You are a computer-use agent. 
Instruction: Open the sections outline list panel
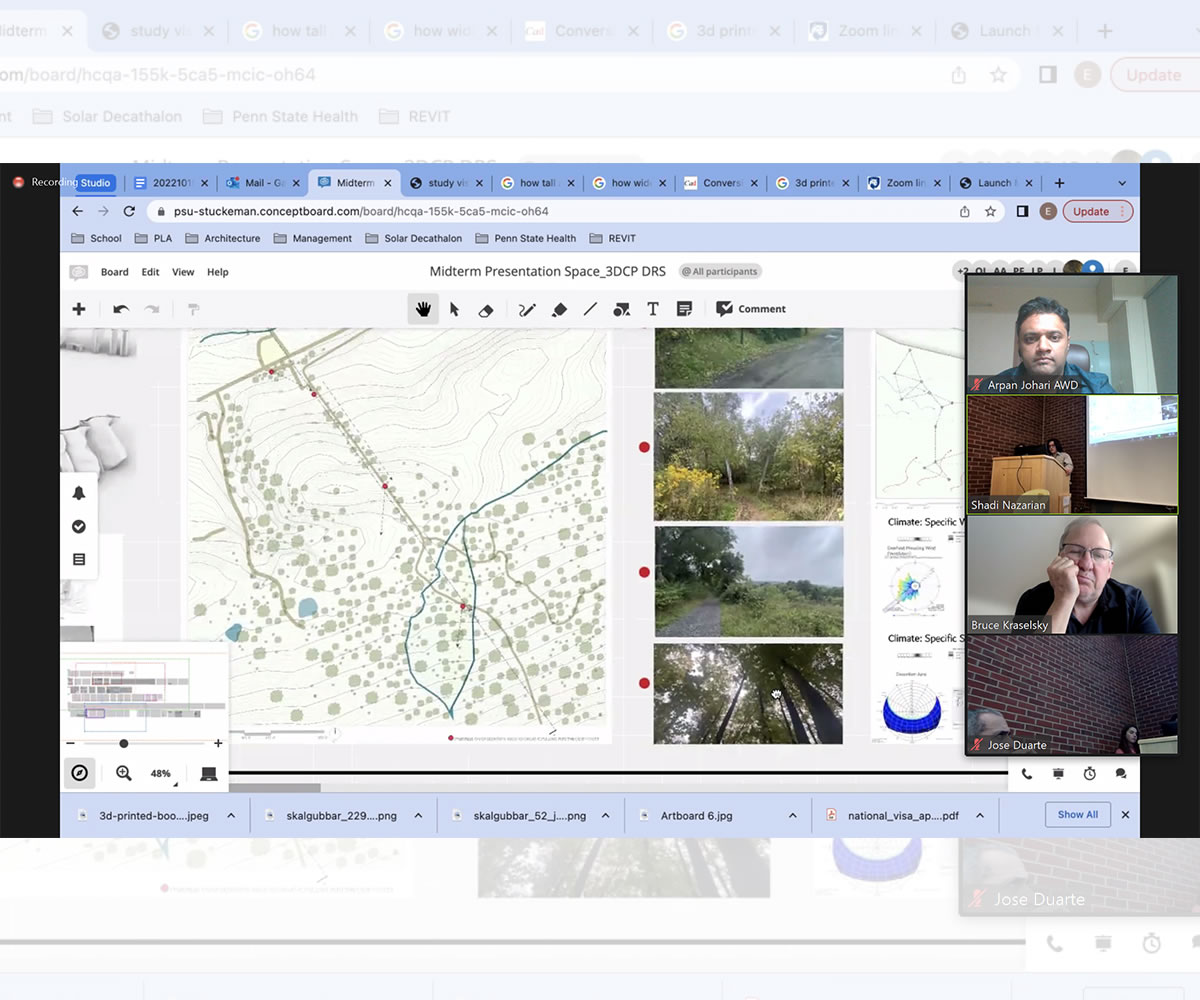tap(79, 559)
